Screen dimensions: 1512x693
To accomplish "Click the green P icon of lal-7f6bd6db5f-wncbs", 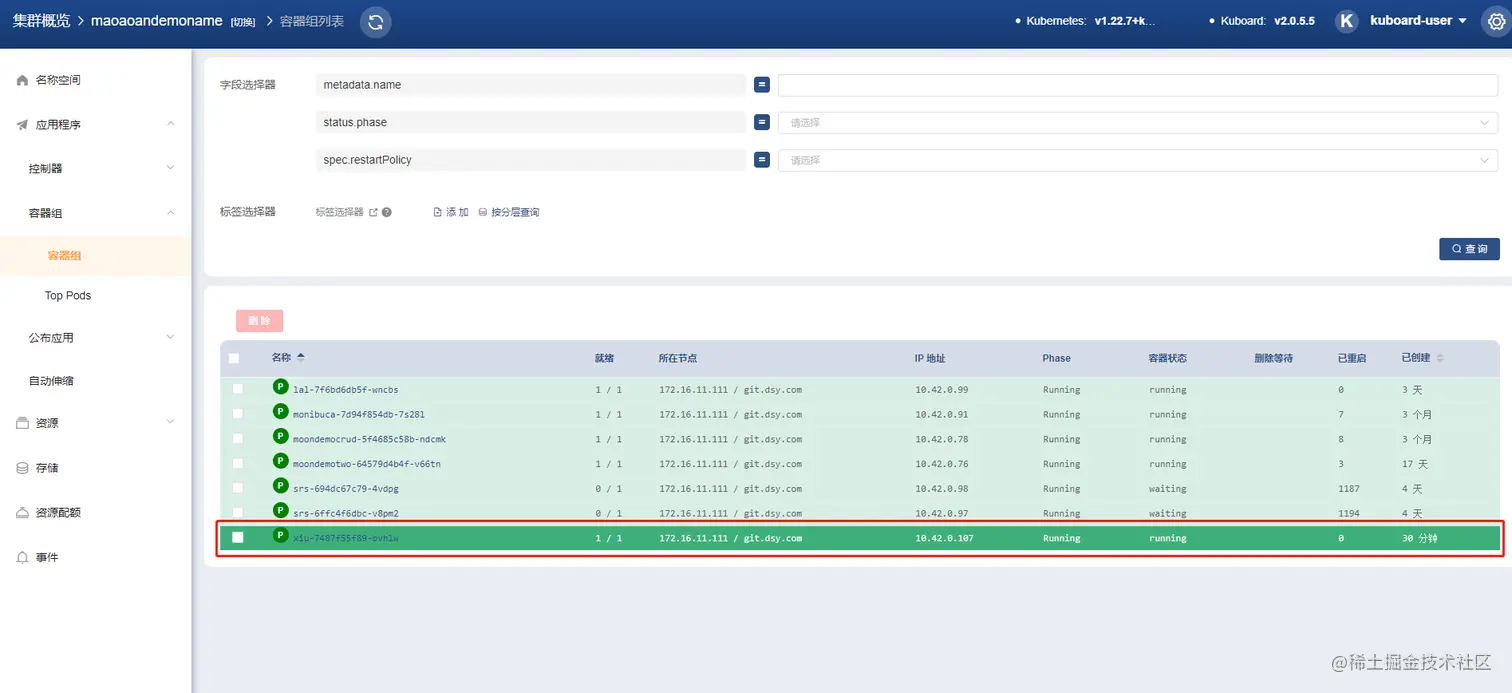I will [281, 387].
